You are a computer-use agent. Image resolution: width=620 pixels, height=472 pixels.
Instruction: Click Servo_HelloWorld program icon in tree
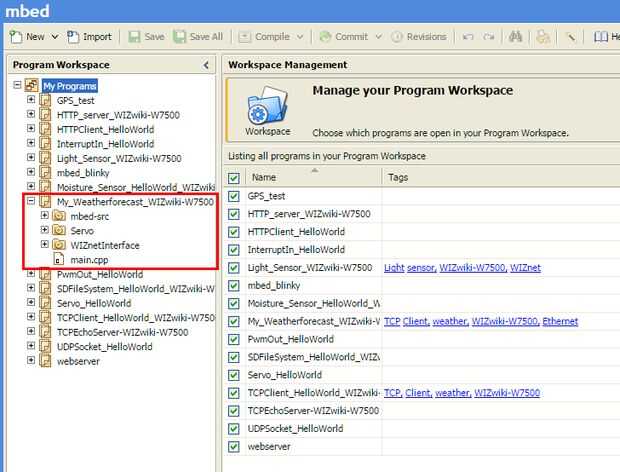pos(45,303)
